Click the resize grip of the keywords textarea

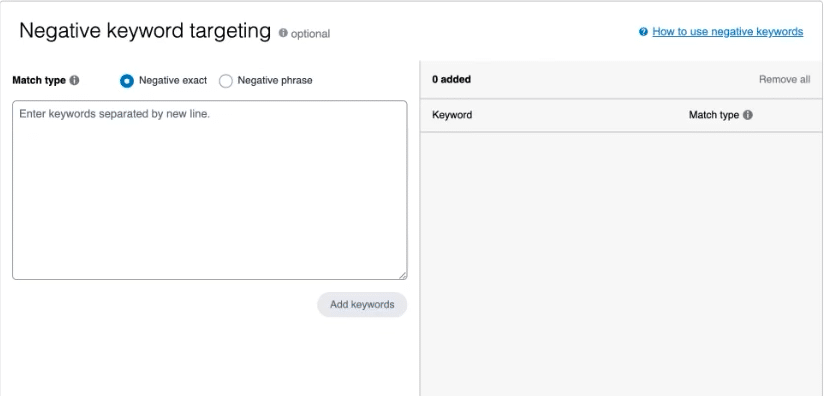[x=402, y=275]
